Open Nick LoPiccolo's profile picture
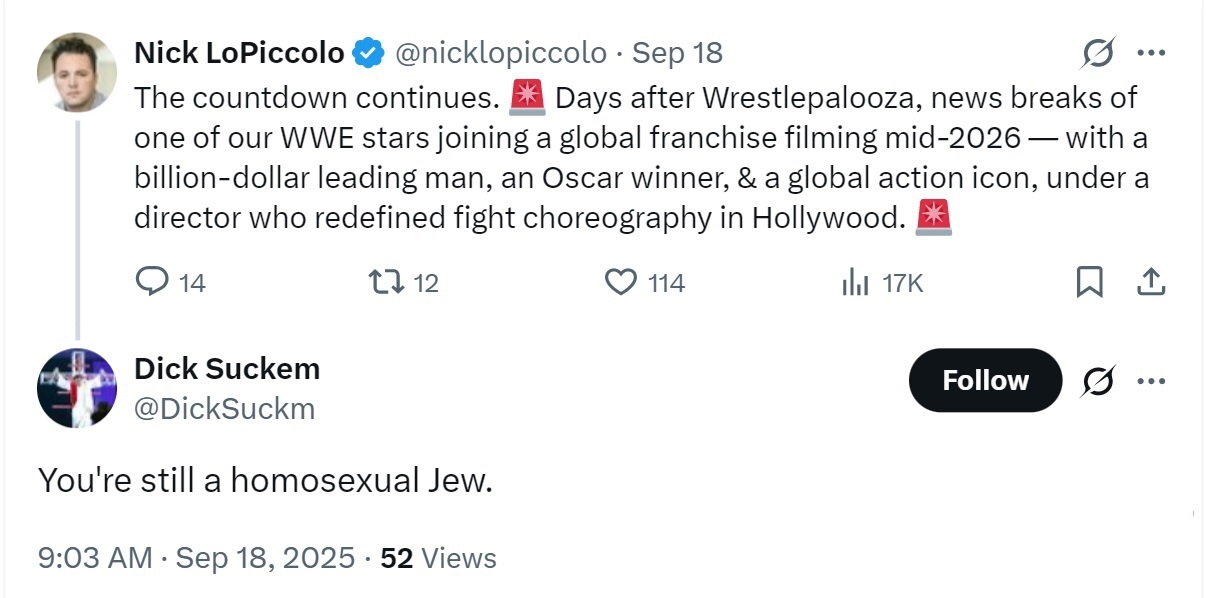 pos(77,72)
